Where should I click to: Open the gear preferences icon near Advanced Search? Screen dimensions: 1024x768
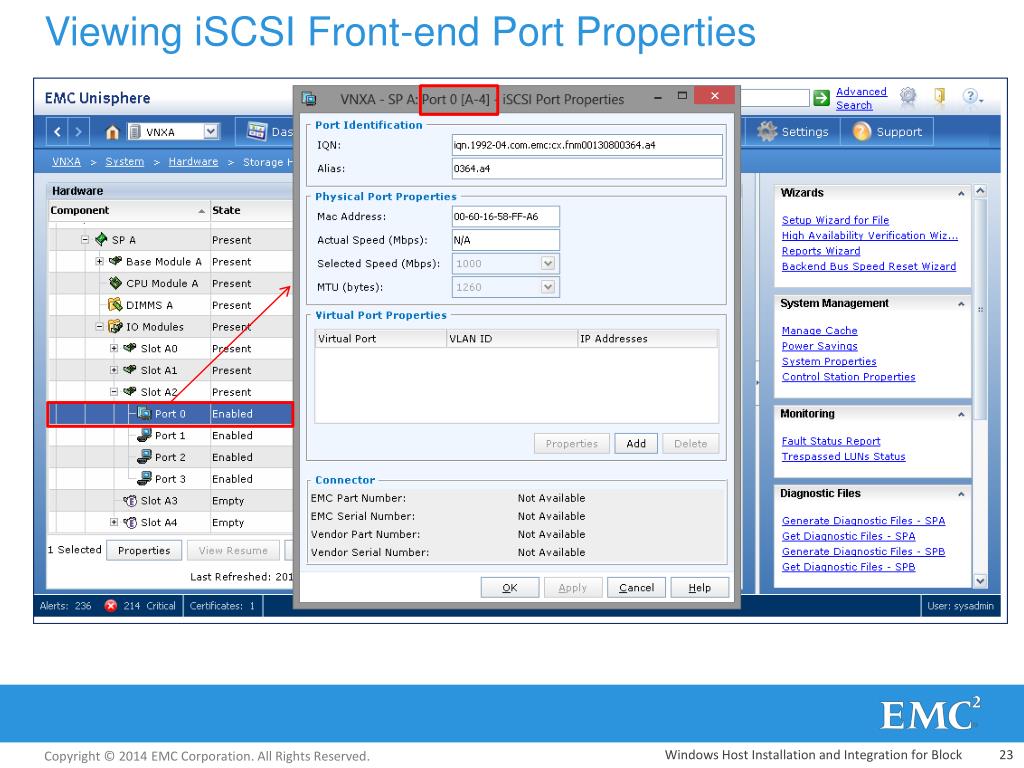pos(908,97)
